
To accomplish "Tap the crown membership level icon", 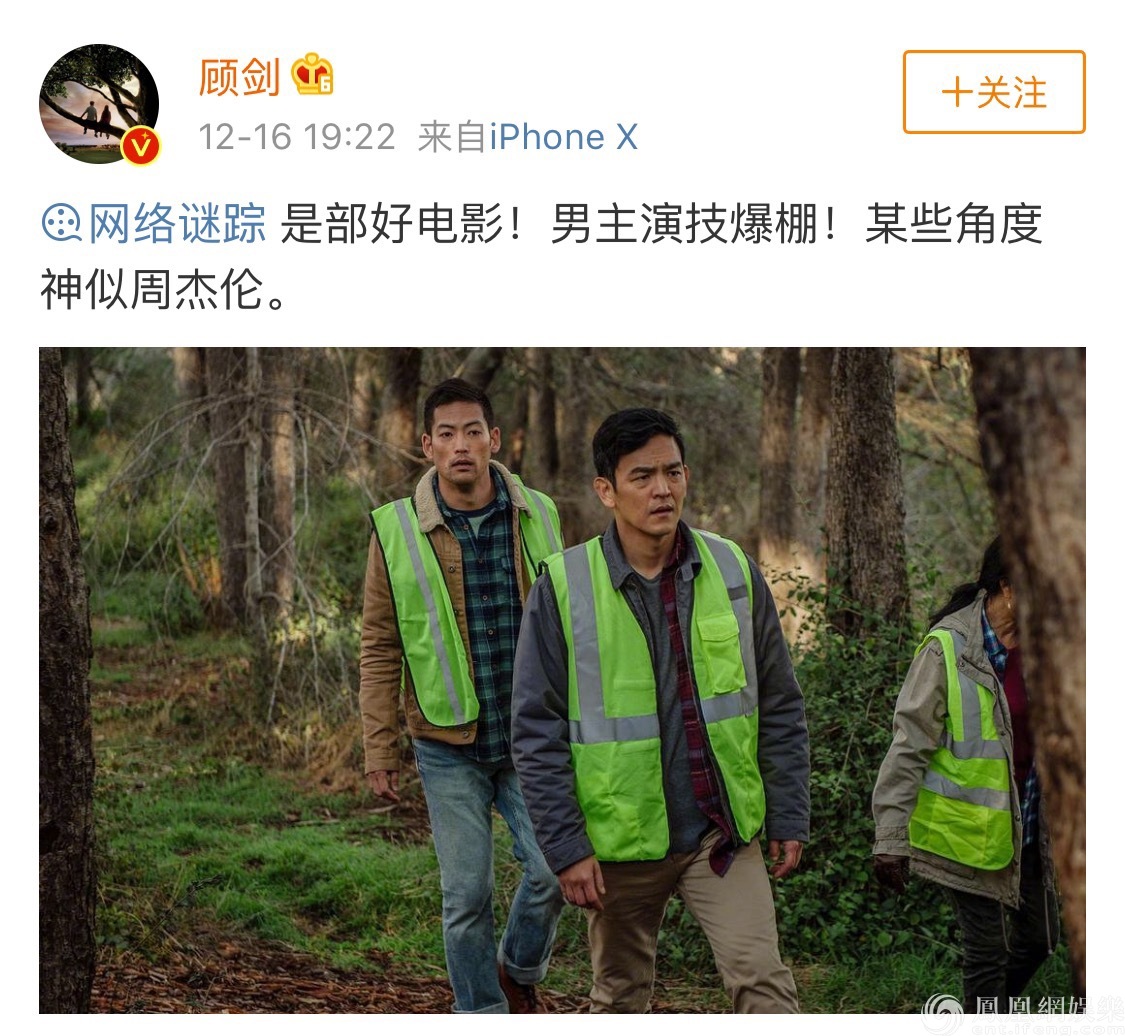I will 312,74.
